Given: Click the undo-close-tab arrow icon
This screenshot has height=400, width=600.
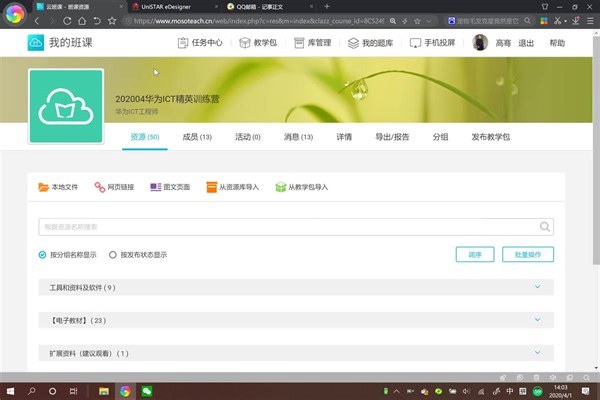Looking at the screenshot, I should (97, 21).
